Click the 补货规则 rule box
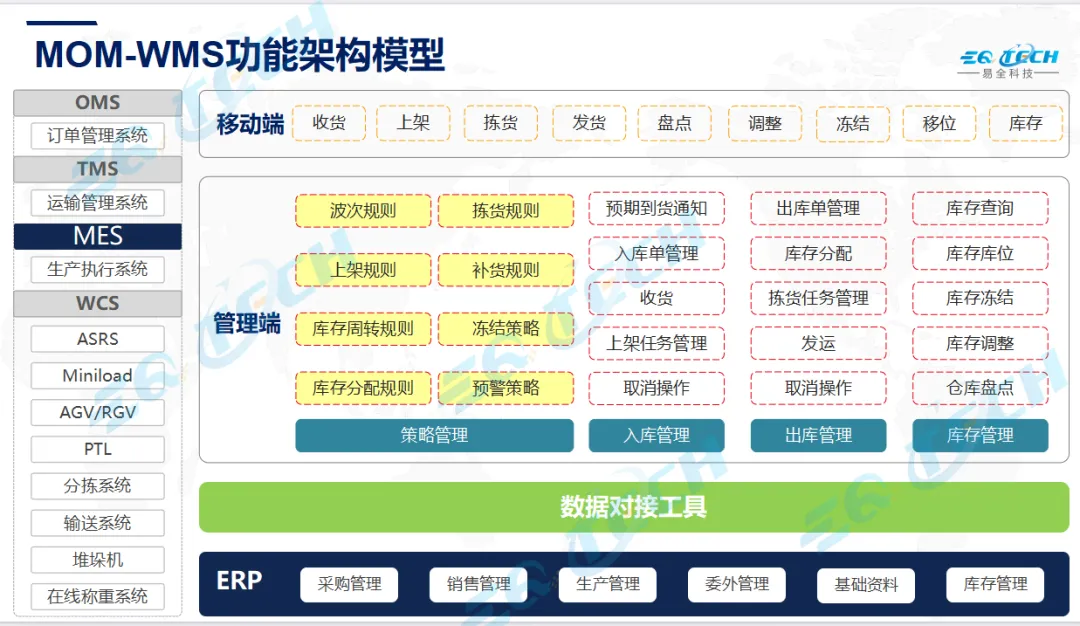1080x626 pixels. click(506, 270)
